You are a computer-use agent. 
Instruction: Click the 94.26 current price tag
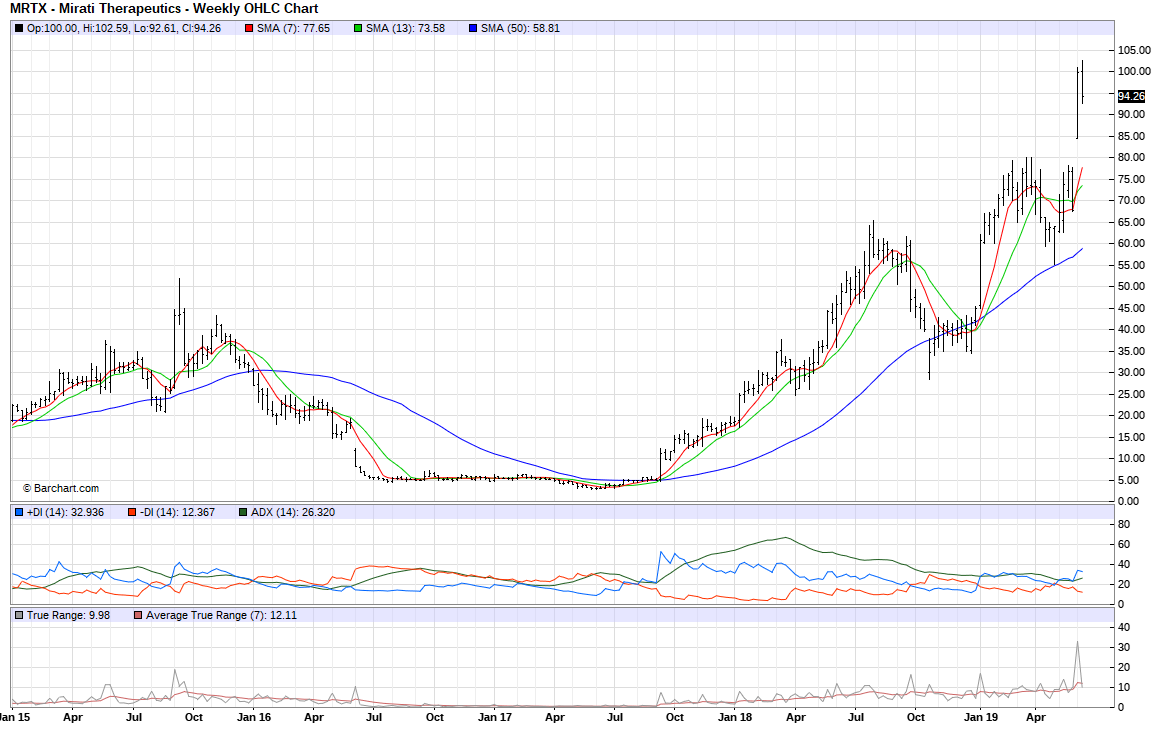coord(1131,97)
